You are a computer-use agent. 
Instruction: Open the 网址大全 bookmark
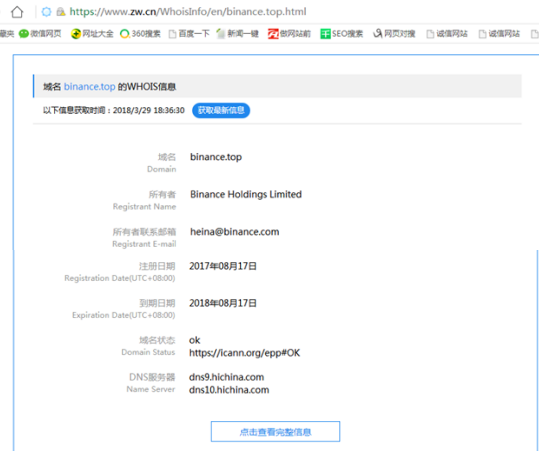(92, 34)
